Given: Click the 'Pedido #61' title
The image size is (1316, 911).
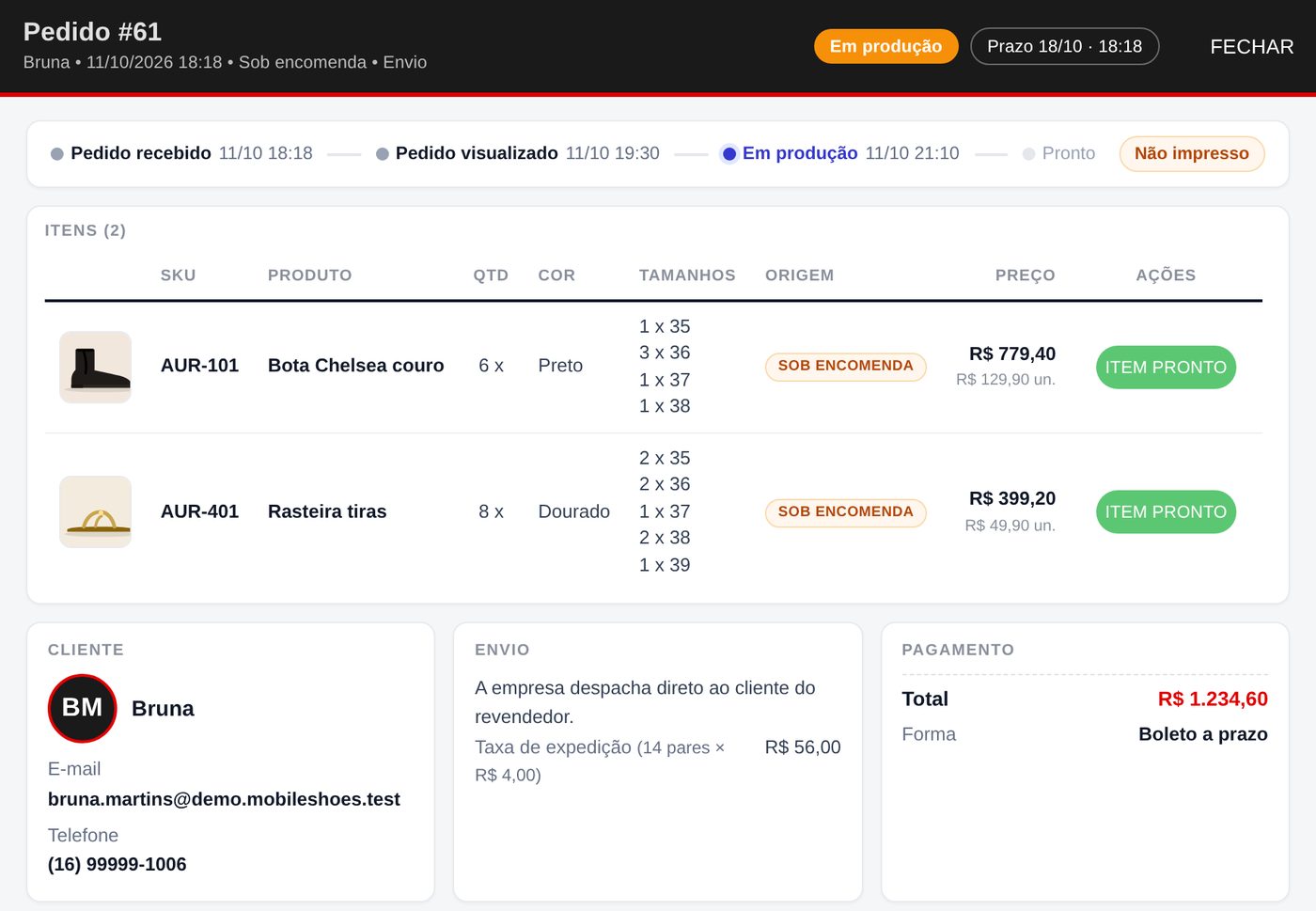Looking at the screenshot, I should 92,32.
